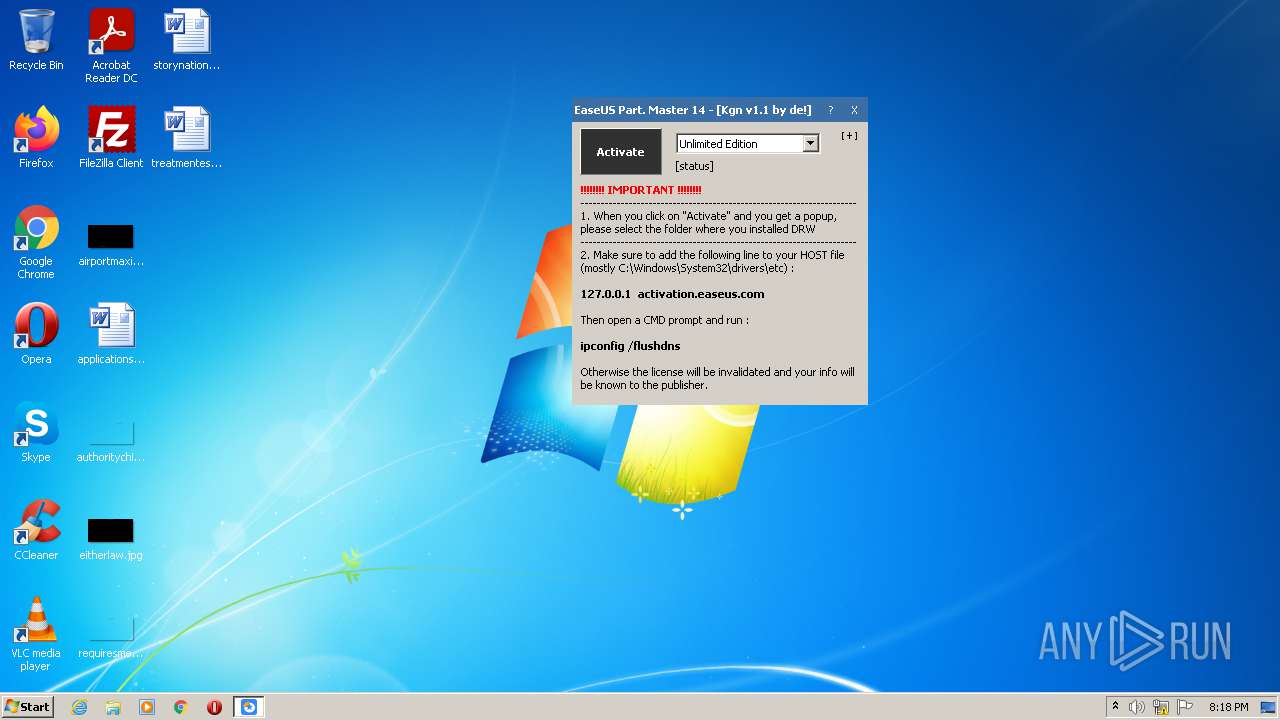This screenshot has height=720, width=1280.
Task: Close the EaseUS keygen window
Action: pyautogui.click(x=854, y=110)
